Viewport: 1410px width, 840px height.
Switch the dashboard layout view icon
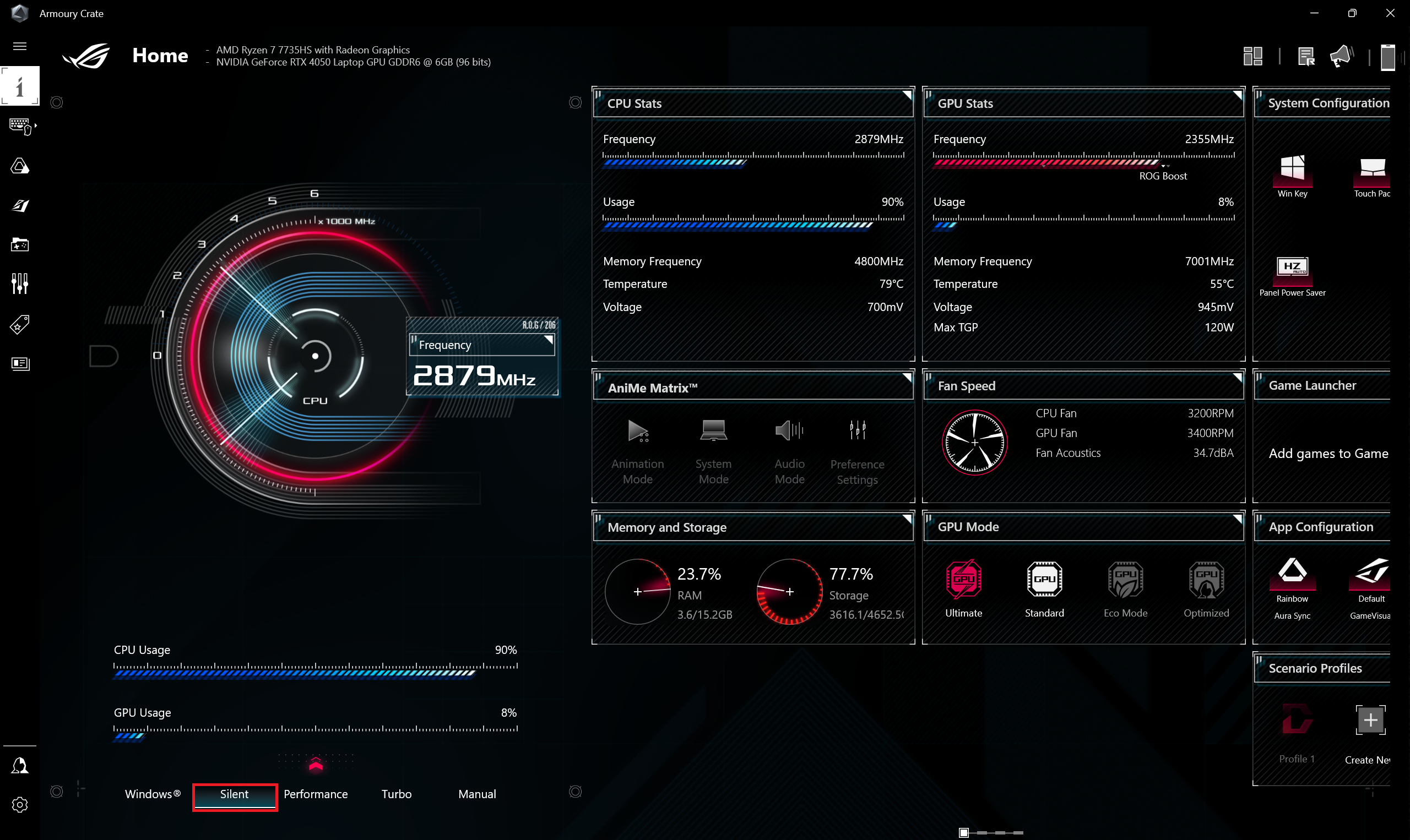[1252, 57]
